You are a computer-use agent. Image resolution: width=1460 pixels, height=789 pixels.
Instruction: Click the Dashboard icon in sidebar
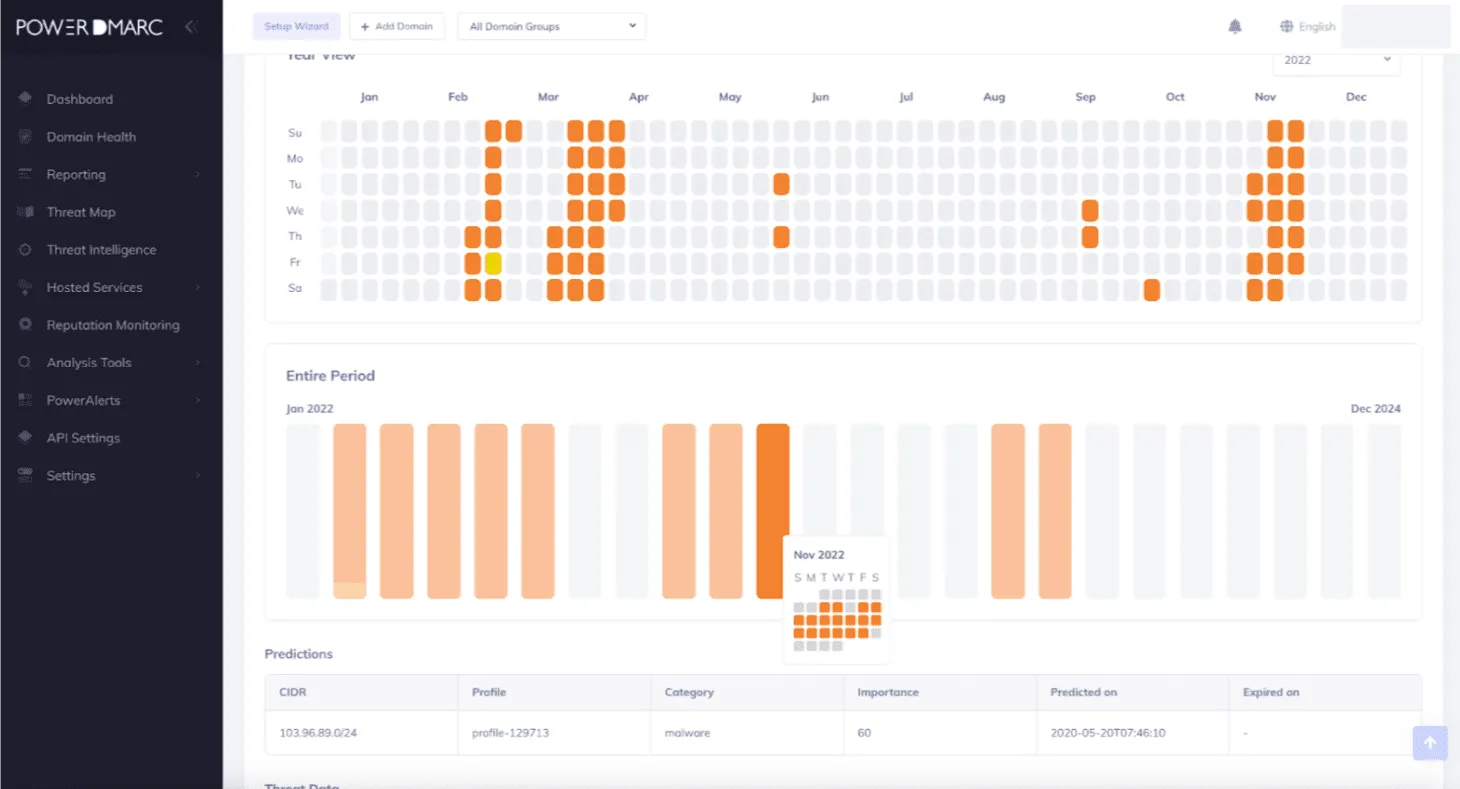pos(26,99)
